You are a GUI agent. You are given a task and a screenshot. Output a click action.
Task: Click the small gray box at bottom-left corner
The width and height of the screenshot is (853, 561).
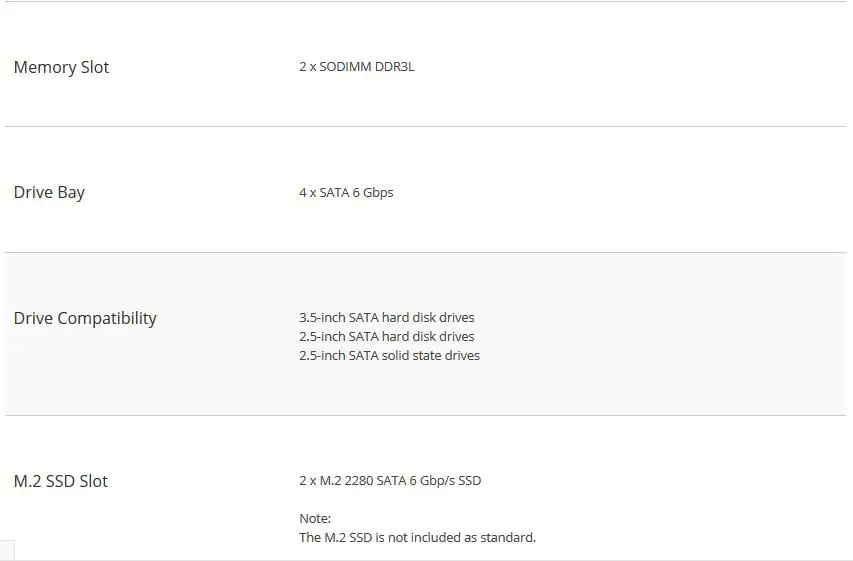(7, 550)
